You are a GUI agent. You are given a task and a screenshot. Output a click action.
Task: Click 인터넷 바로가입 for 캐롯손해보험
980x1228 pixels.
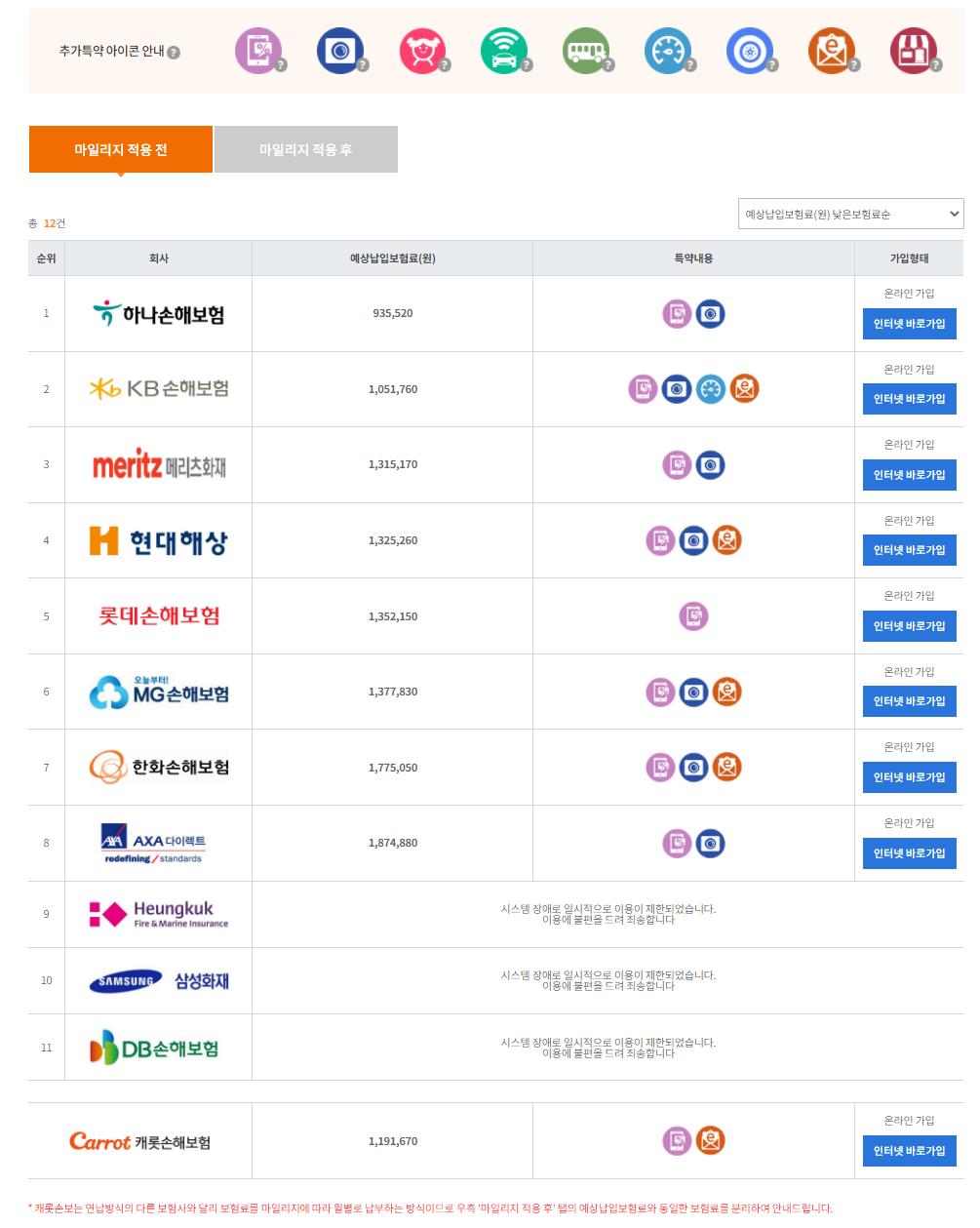(x=909, y=1151)
